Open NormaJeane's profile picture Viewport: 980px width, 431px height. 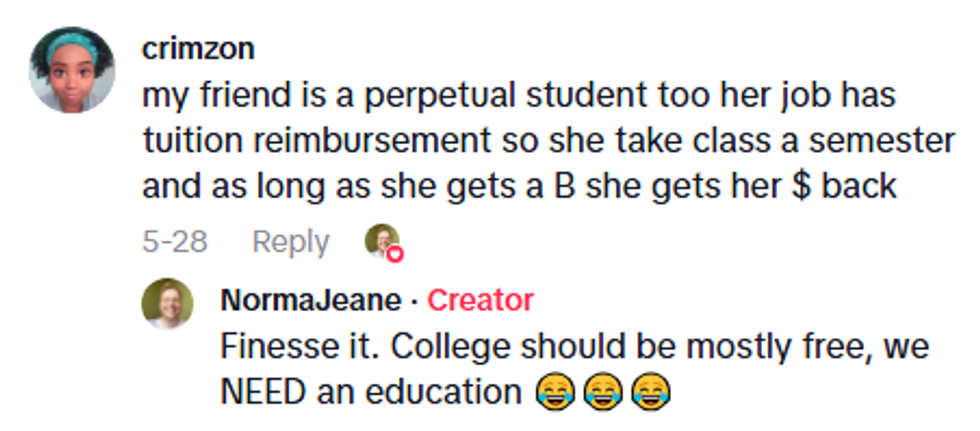167,303
